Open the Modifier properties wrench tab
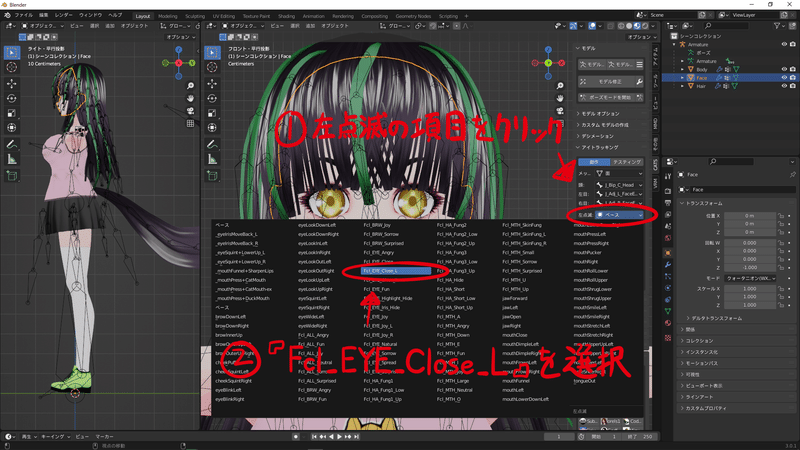 pyautogui.click(x=668, y=265)
